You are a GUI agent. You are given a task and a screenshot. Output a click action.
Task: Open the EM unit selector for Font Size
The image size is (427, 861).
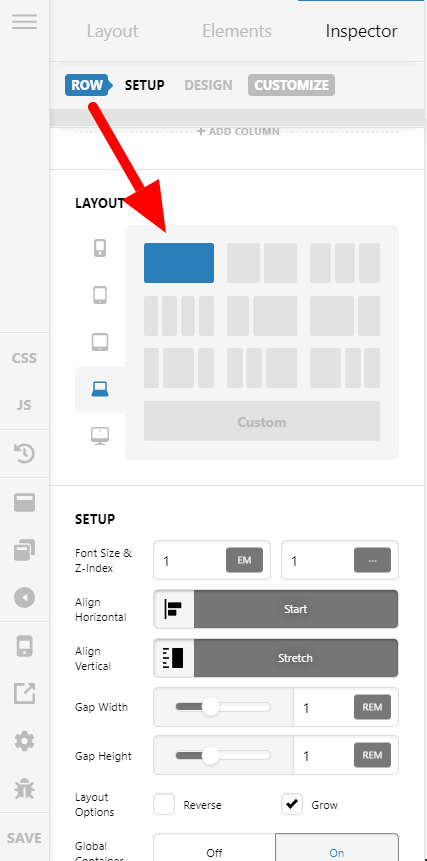pos(244,560)
